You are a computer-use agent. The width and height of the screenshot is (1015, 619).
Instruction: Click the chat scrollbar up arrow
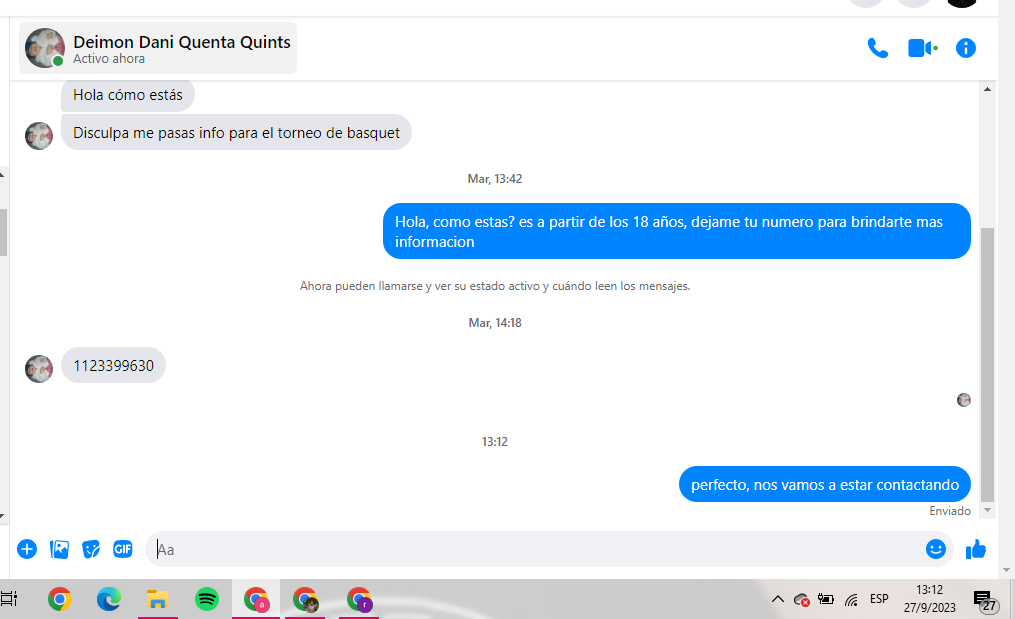tap(987, 89)
